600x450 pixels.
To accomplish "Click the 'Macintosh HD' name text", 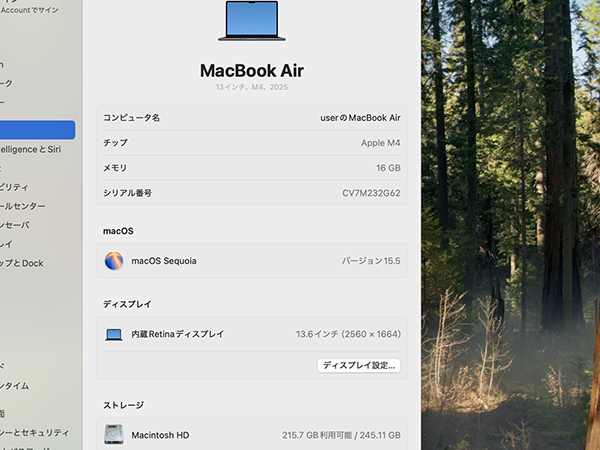I will 160,435.
